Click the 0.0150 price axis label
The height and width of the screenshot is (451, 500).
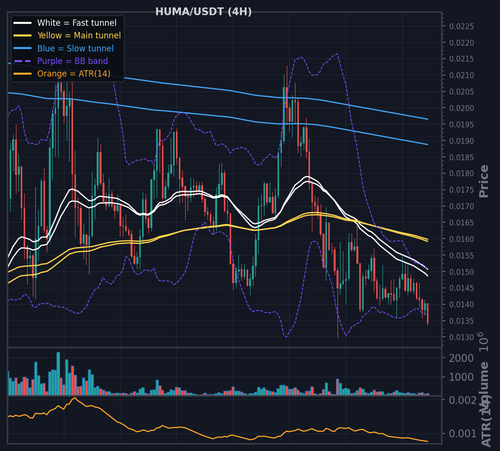[462, 272]
